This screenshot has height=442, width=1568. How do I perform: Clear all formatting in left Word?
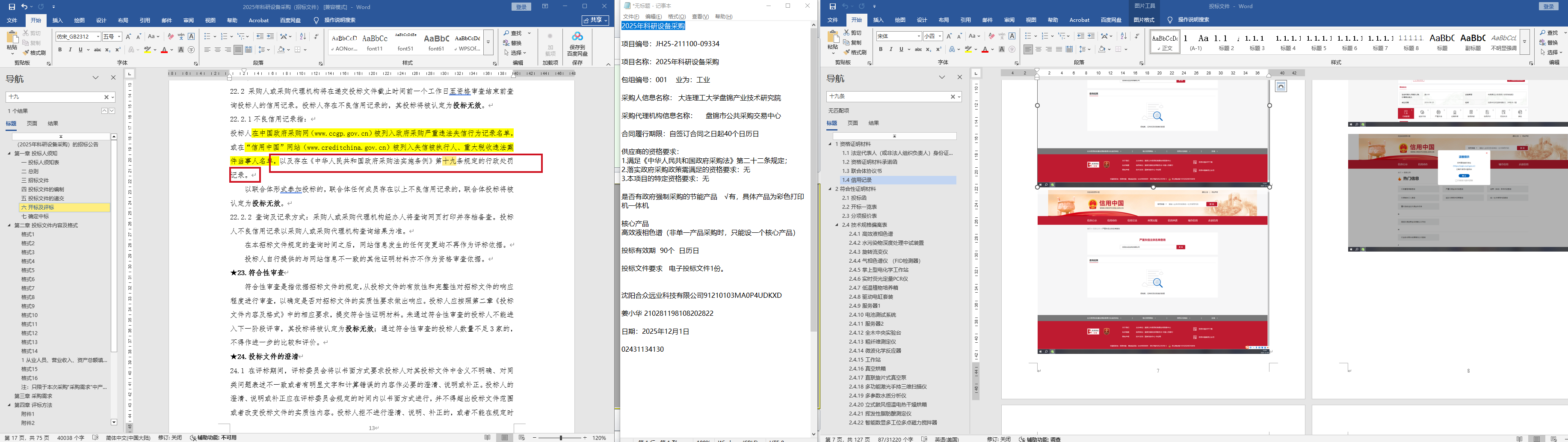[x=170, y=36]
